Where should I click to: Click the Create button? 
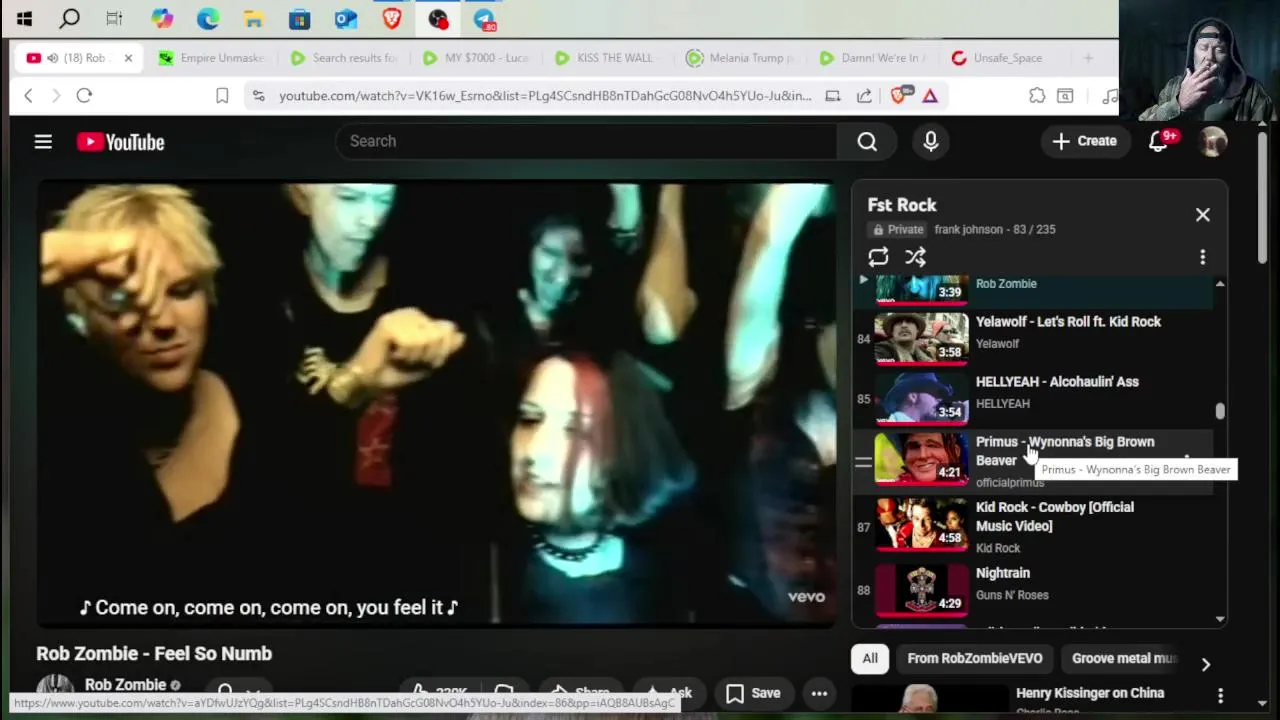tap(1085, 141)
